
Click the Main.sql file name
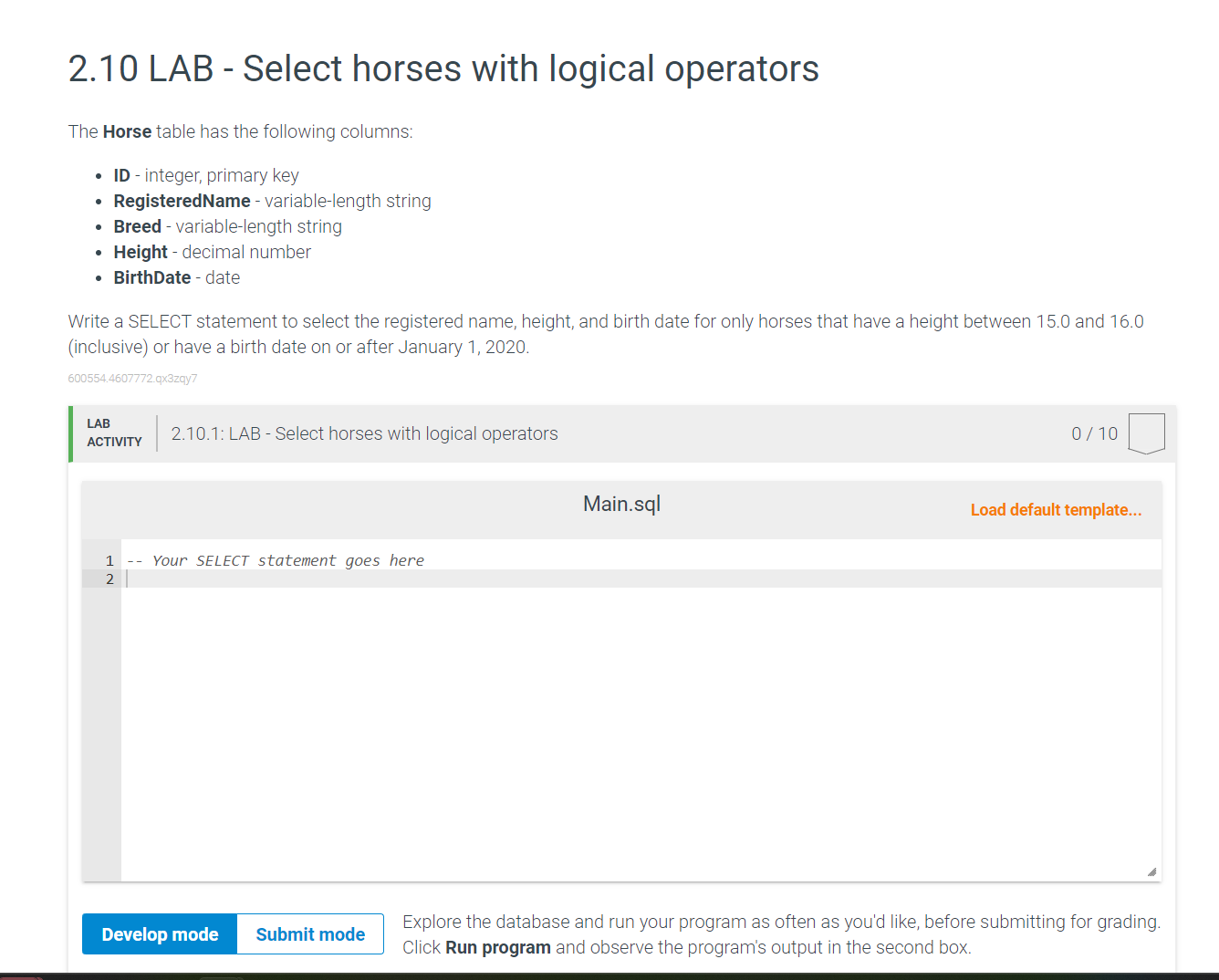coord(621,504)
